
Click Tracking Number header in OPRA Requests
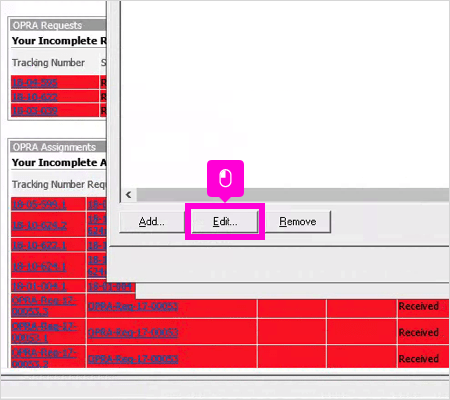tap(48, 63)
